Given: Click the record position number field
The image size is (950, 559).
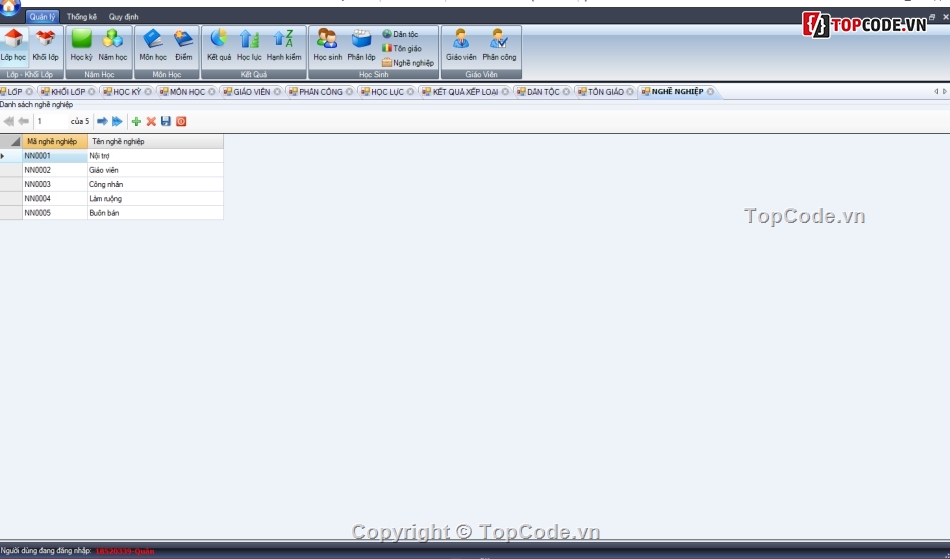Looking at the screenshot, I should (x=50, y=121).
